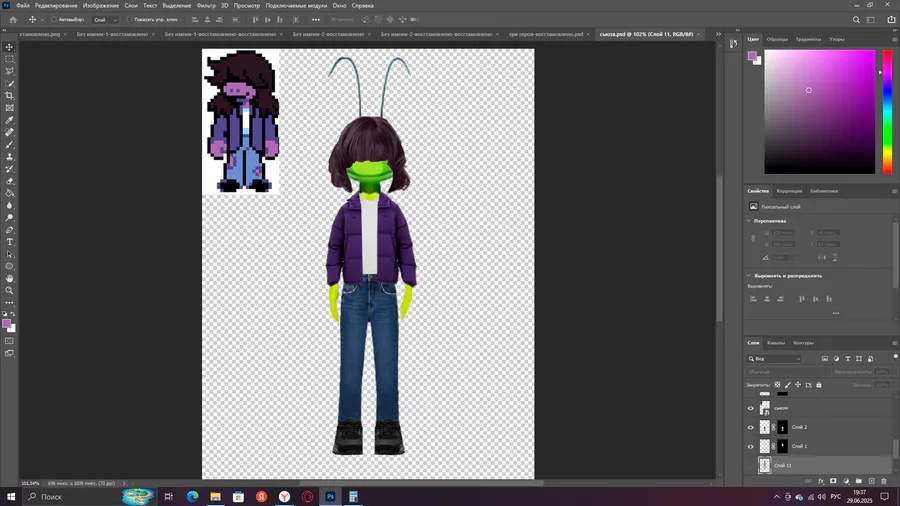The width and height of the screenshot is (900, 506).
Task: Select the Healing Brush tool
Action: (x=9, y=132)
